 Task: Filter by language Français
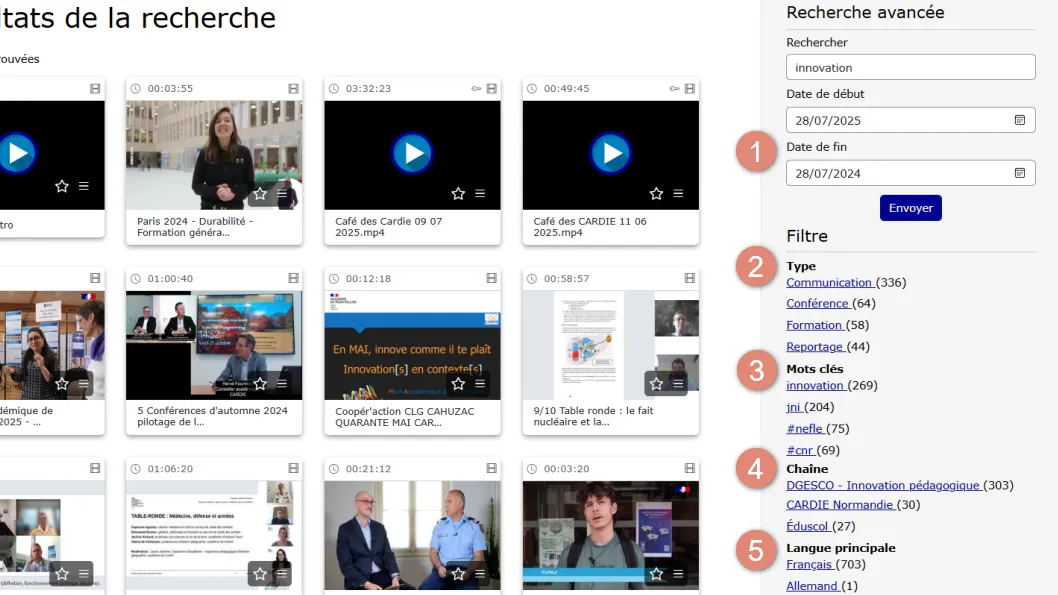click(810, 565)
